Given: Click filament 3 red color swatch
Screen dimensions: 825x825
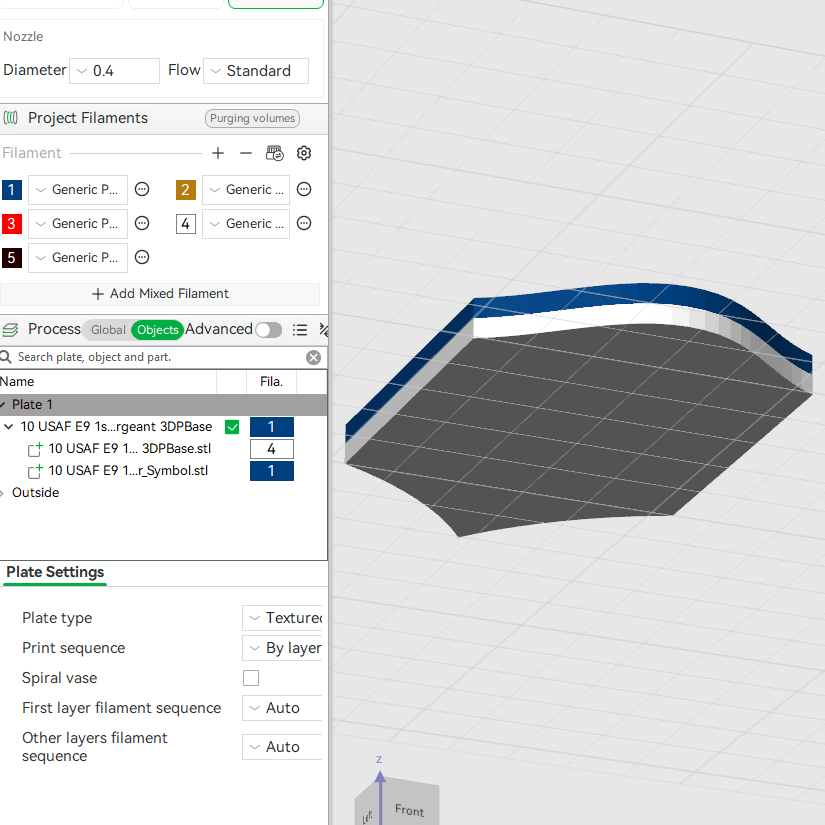Looking at the screenshot, I should point(12,224).
